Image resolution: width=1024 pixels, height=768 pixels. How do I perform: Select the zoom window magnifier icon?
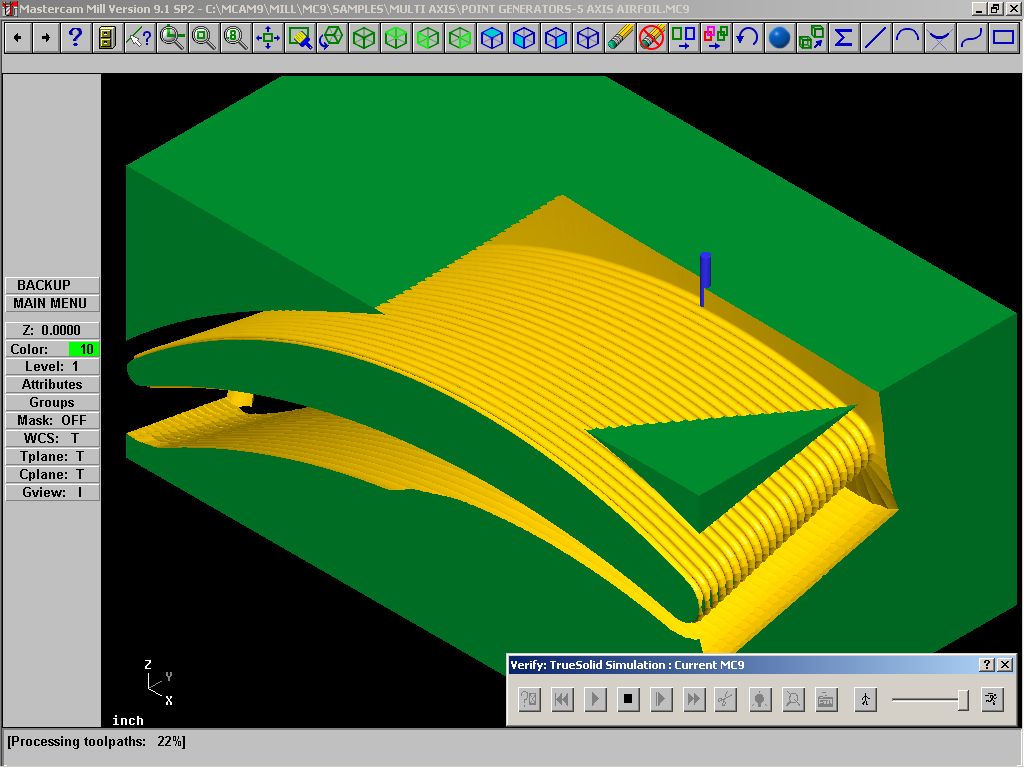(x=172, y=38)
